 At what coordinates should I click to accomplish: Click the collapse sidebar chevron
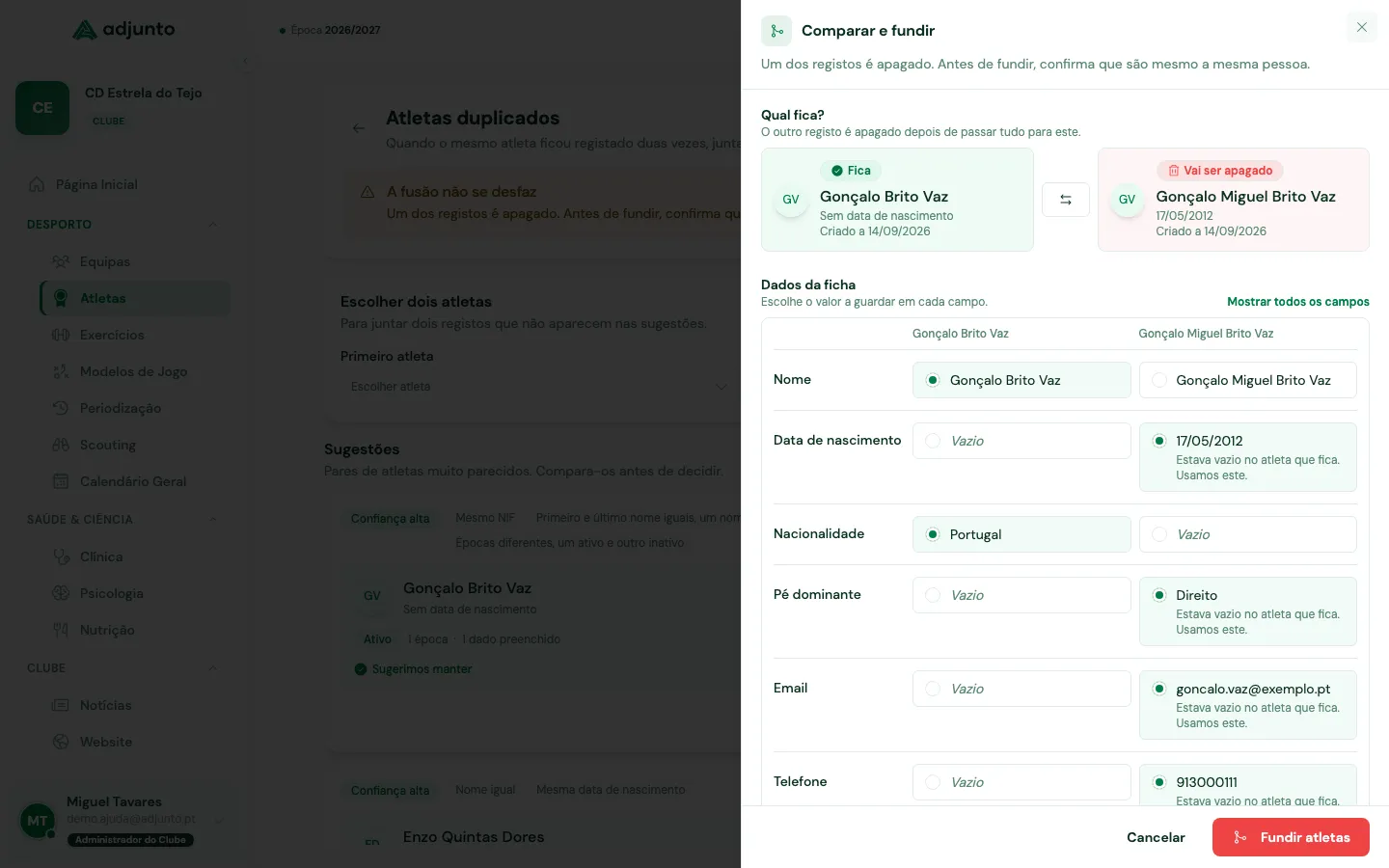coord(245,61)
